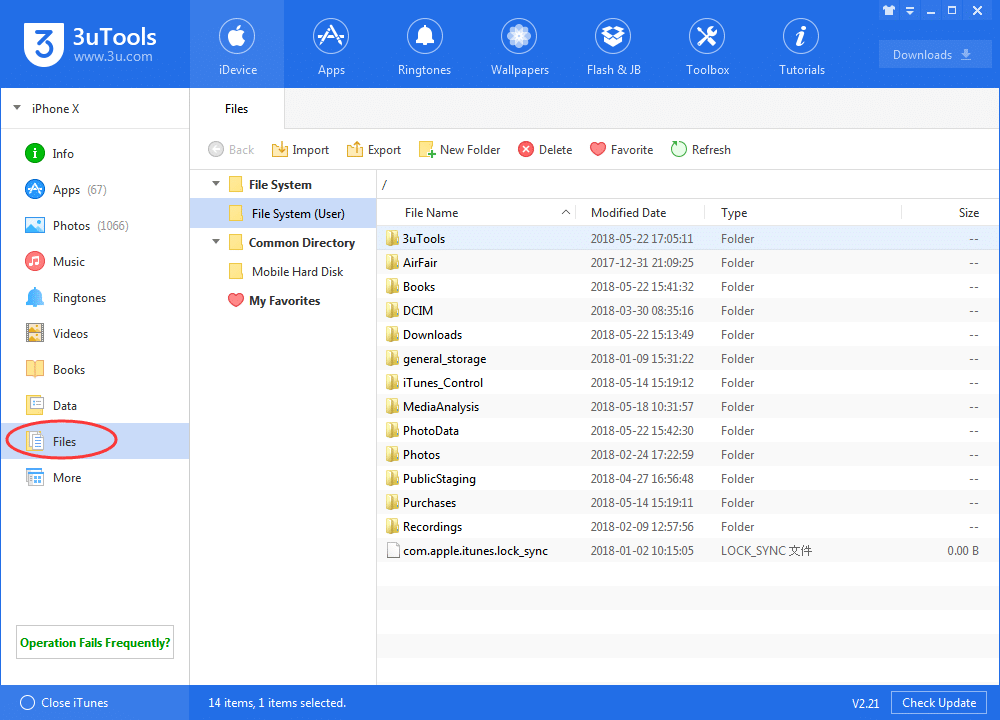The image size is (1000, 720).
Task: Expand the iPhone X device dropdown
Action: [17, 108]
